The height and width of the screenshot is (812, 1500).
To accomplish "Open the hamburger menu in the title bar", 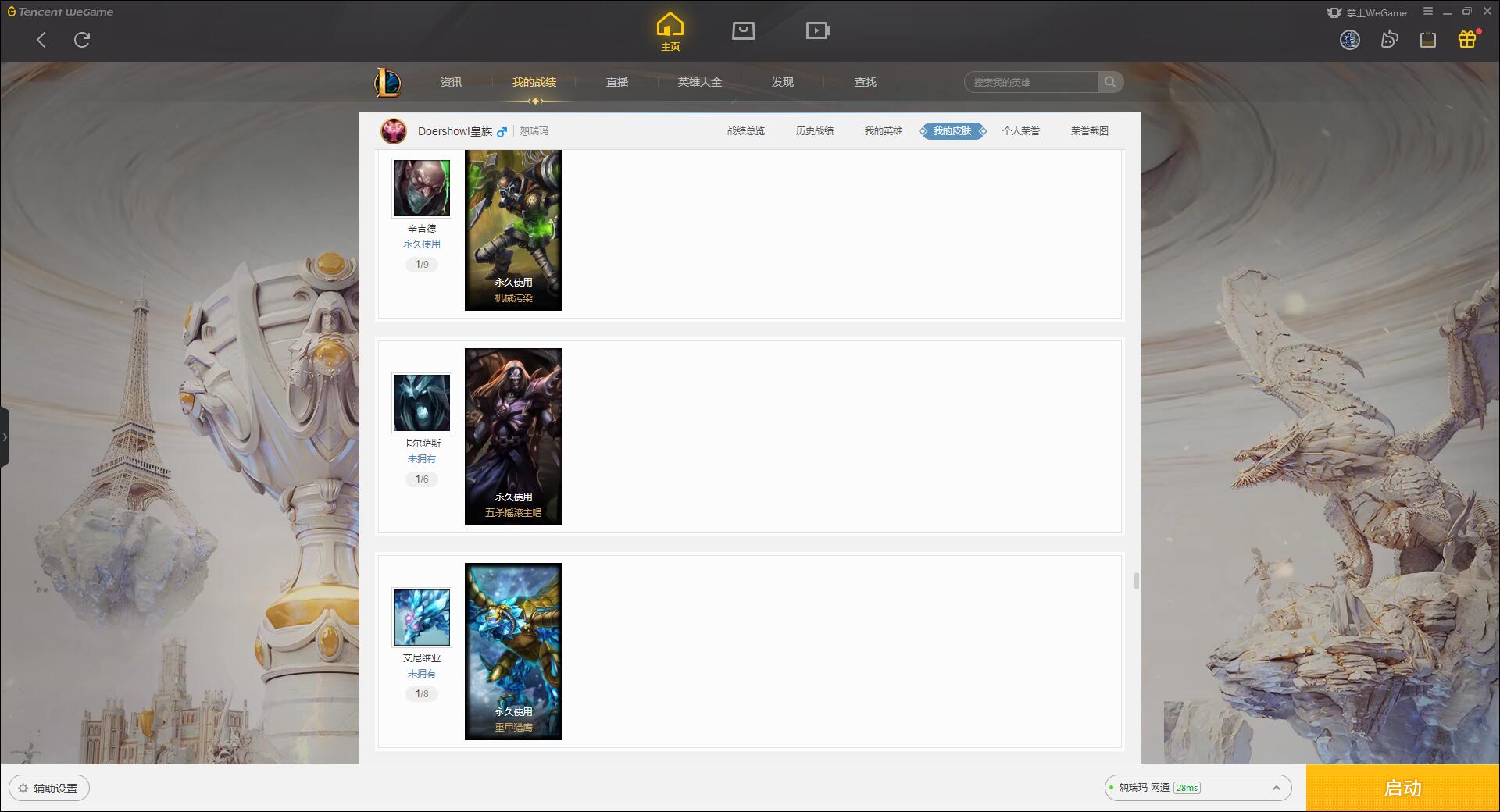I will 1428,12.
